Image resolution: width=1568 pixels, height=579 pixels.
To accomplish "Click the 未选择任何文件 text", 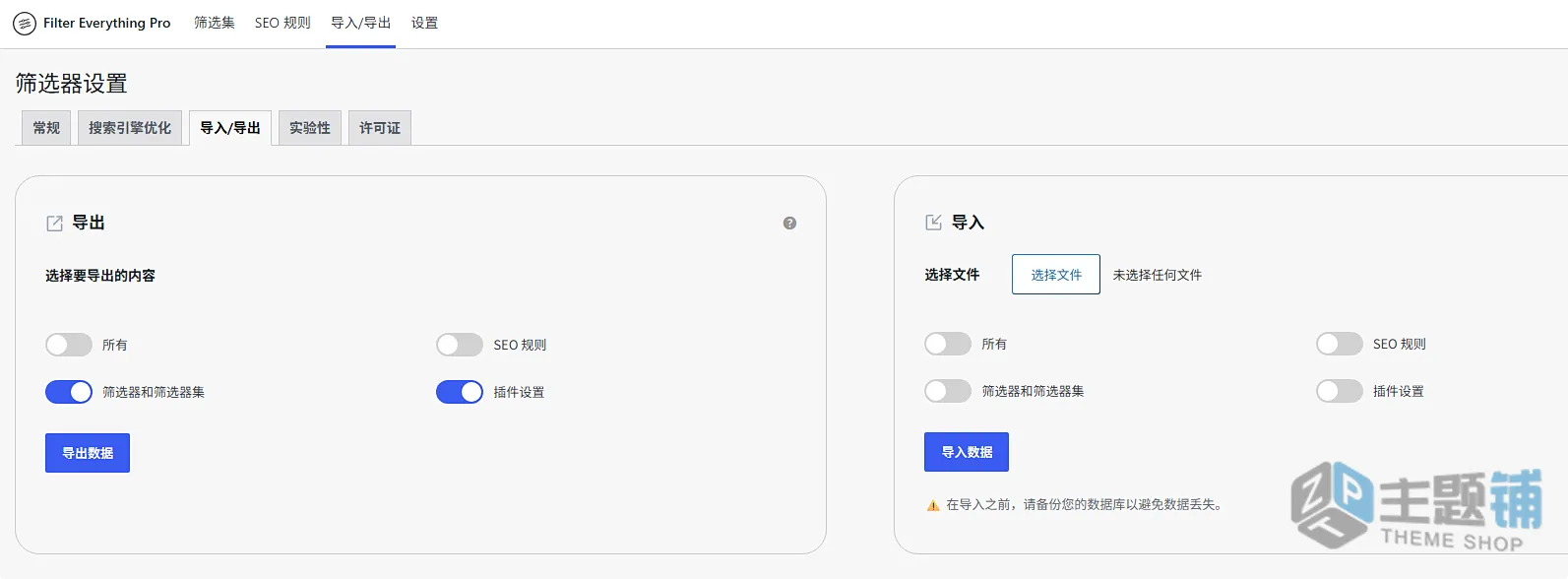I will (x=1158, y=275).
